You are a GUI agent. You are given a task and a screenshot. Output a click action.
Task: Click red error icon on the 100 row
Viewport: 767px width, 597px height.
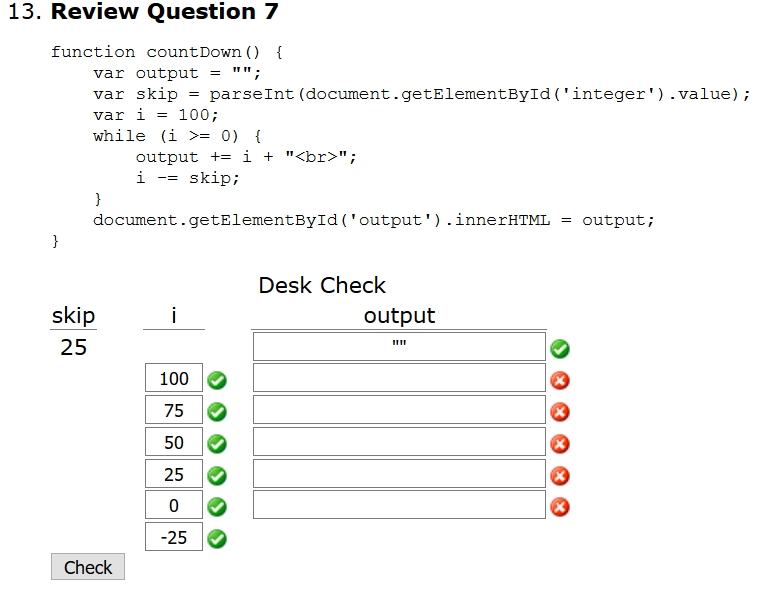[x=560, y=380]
